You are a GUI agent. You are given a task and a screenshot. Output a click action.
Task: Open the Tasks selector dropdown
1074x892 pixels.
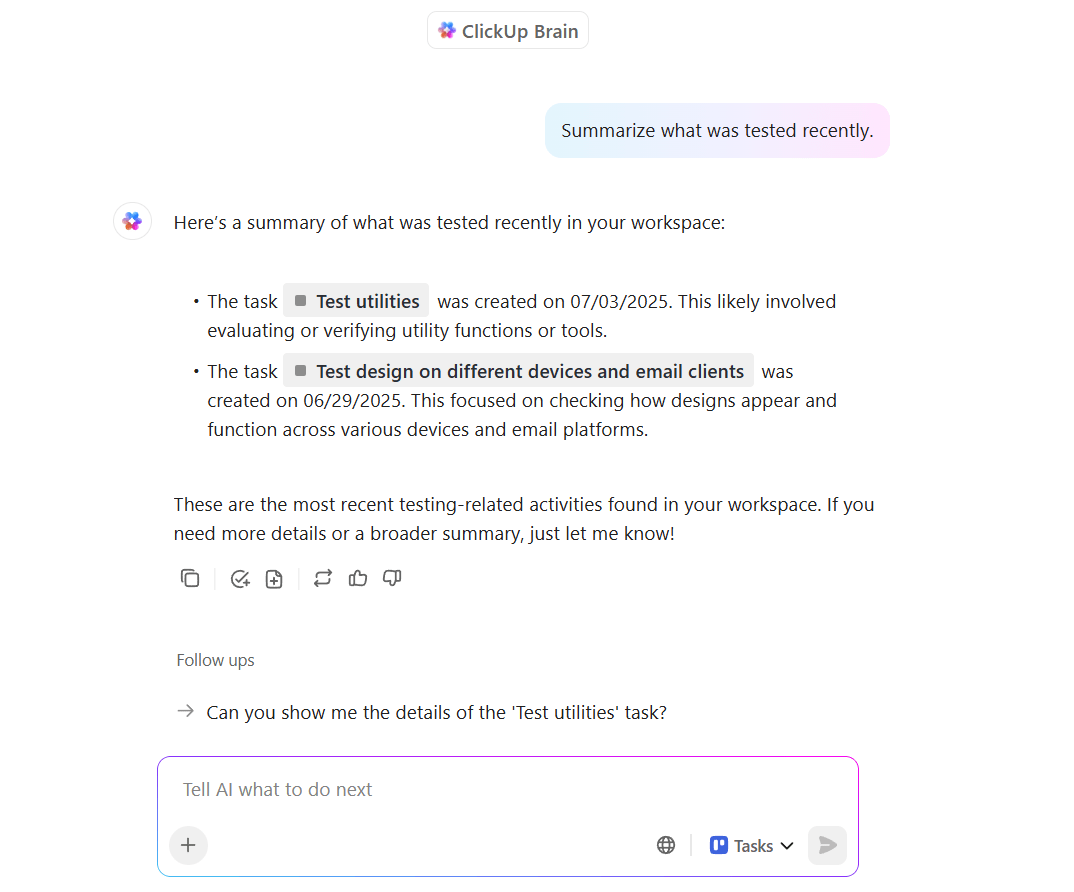coord(750,845)
